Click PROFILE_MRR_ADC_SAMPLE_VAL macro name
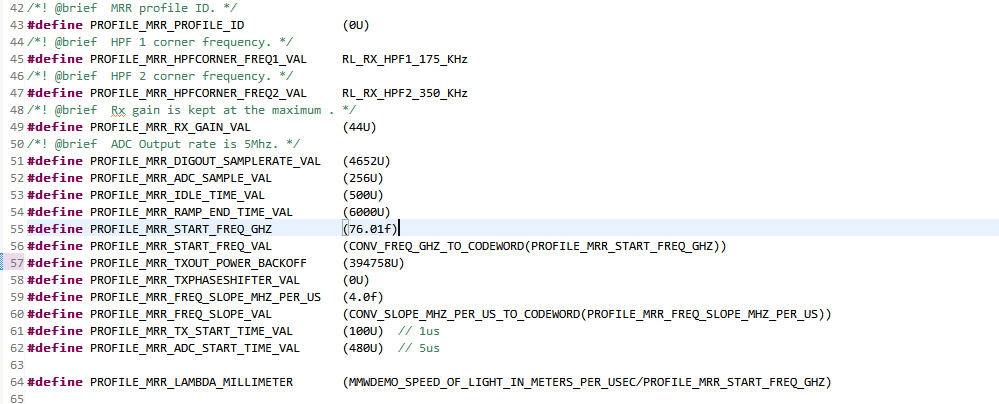Image resolution: width=999 pixels, height=404 pixels. click(x=181, y=178)
